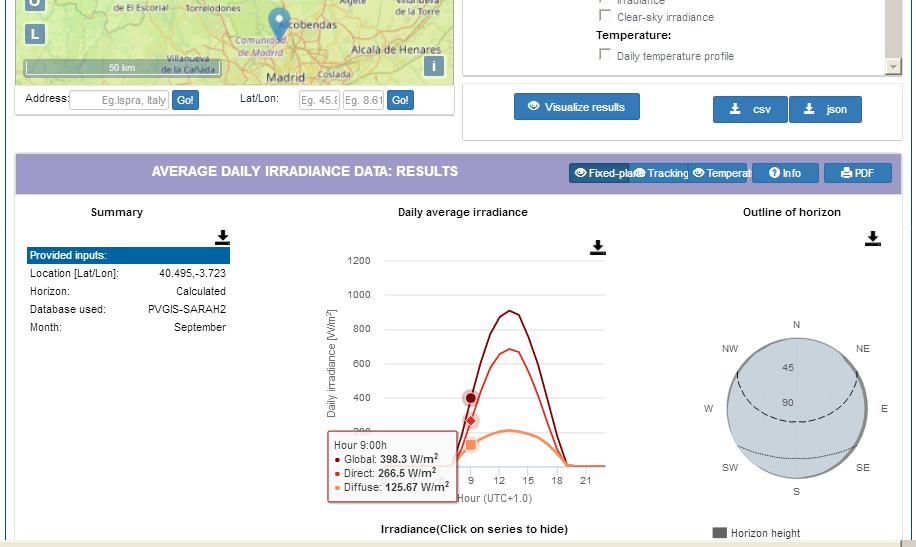Click the options panel scrollbar down arrow
Image resolution: width=916 pixels, height=547 pixels.
(x=893, y=67)
